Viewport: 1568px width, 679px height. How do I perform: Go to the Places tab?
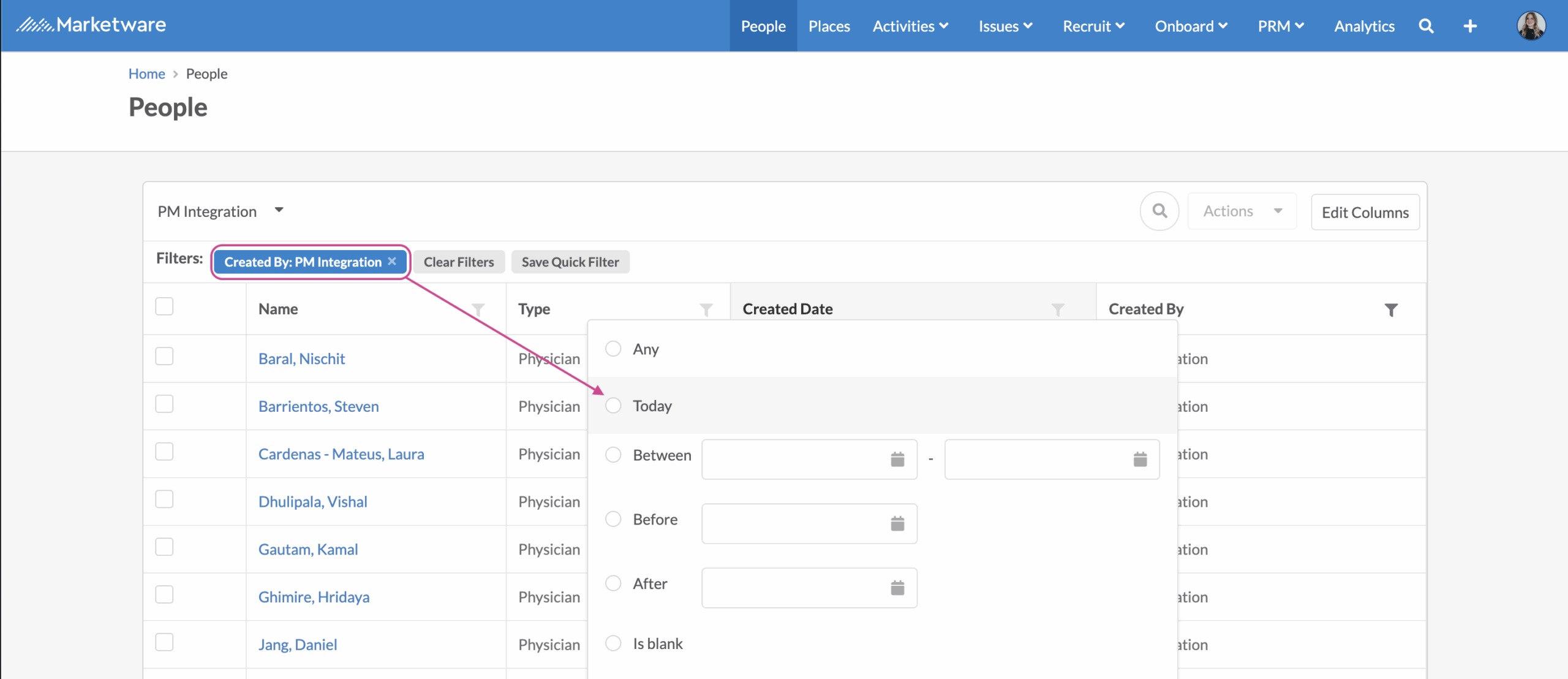tap(829, 26)
